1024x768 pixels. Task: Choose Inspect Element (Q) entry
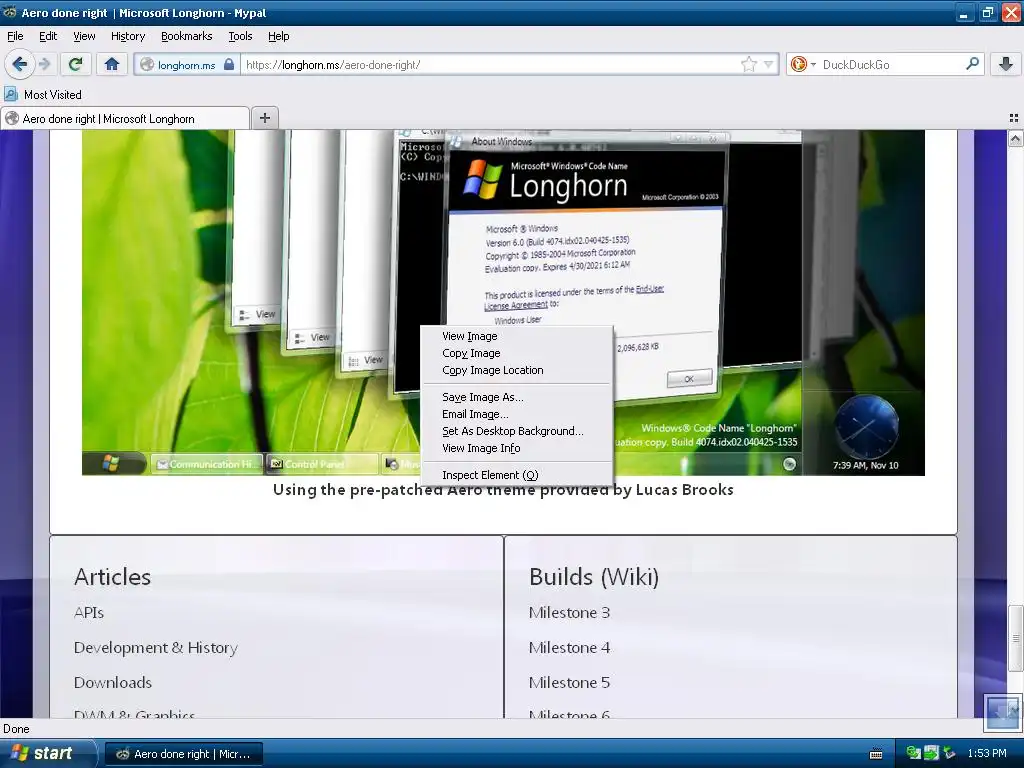click(517, 475)
